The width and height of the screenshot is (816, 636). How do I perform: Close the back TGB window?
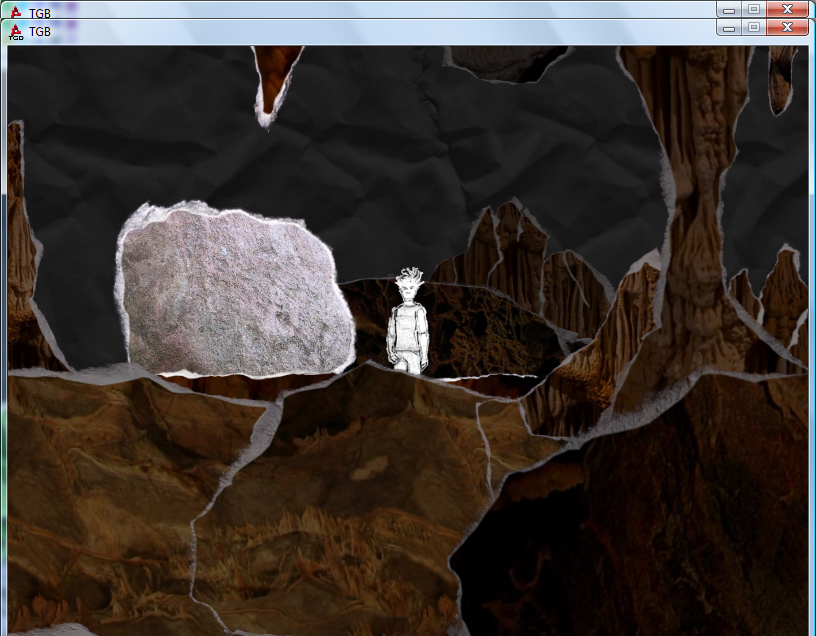[x=787, y=9]
